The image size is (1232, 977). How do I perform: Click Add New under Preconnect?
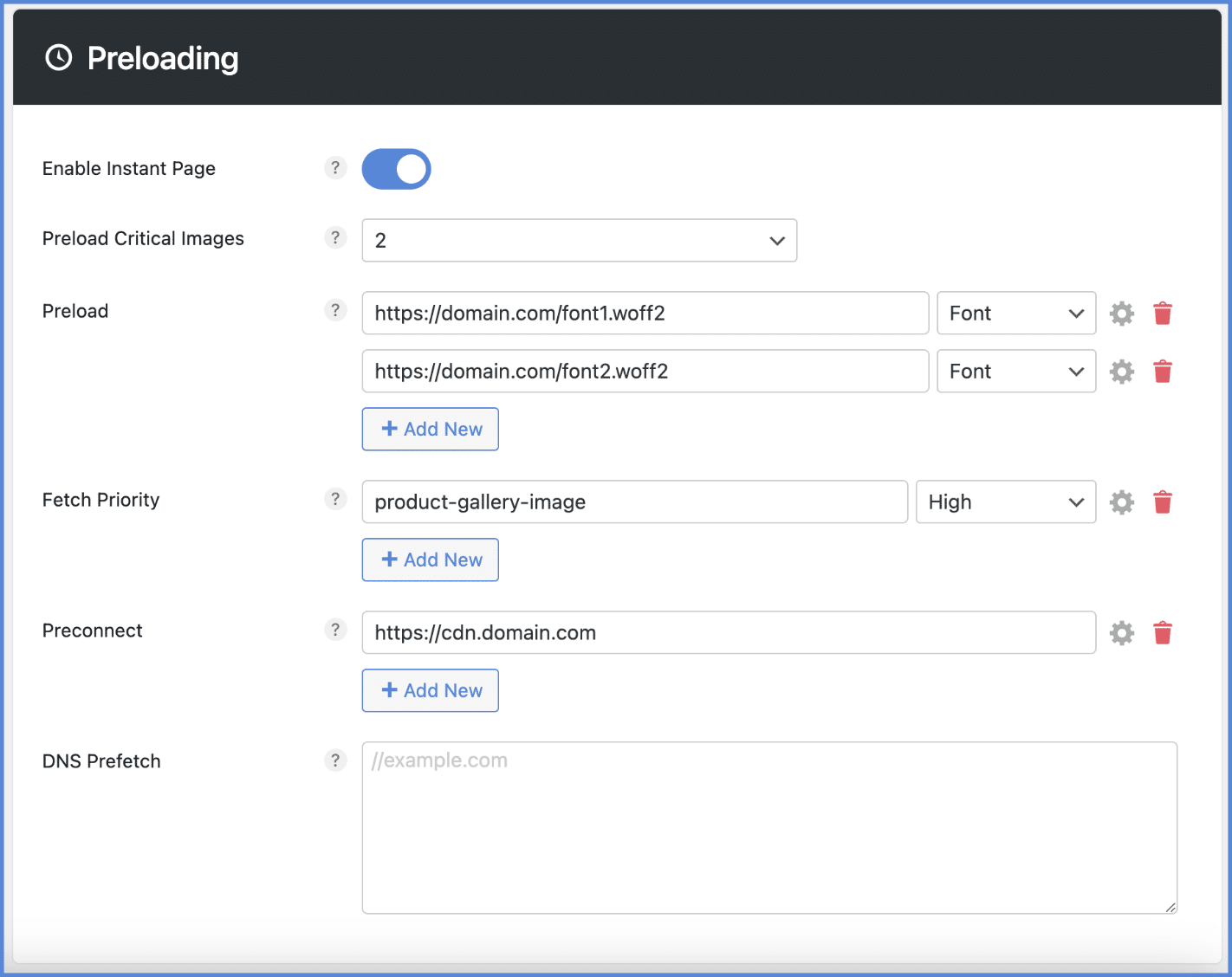[x=430, y=690]
